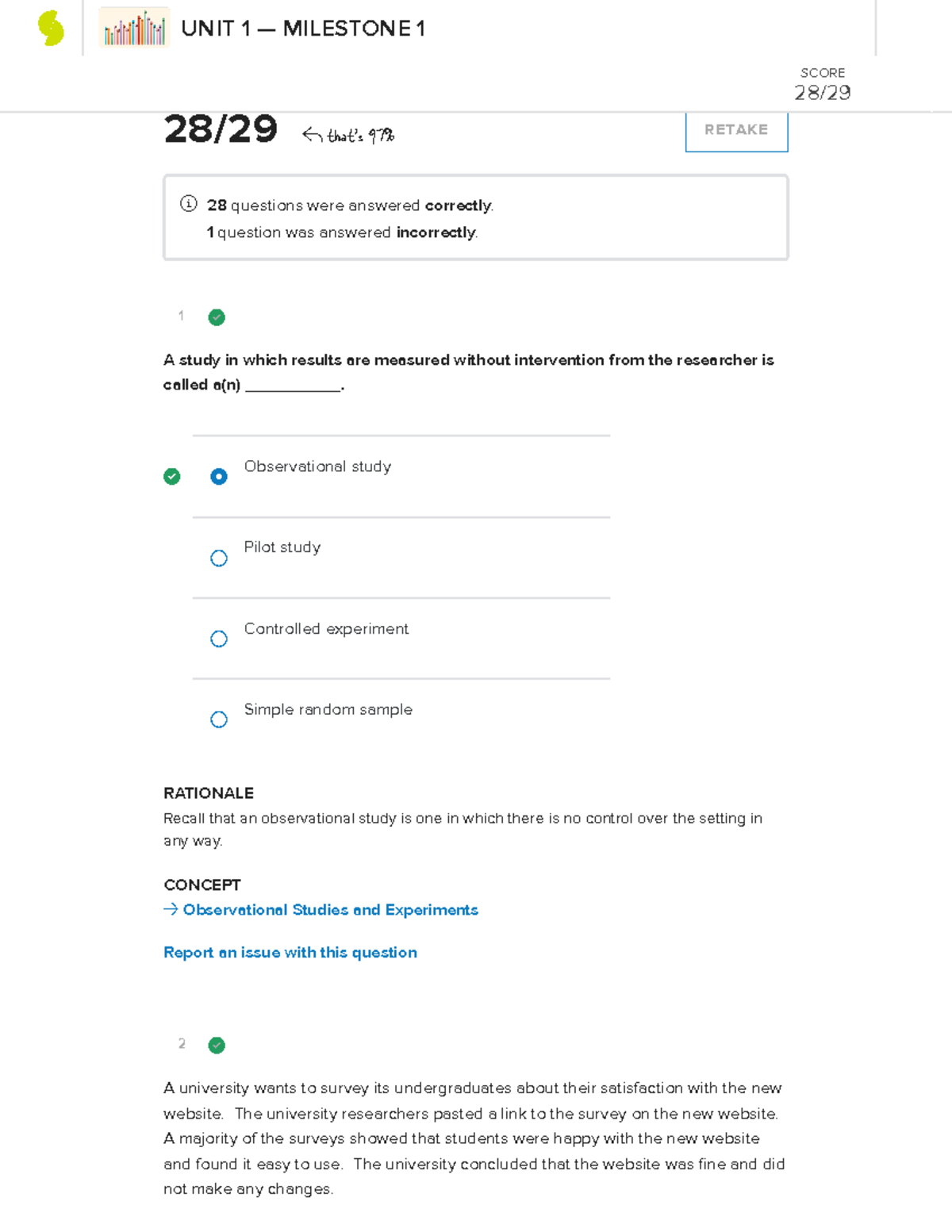Click the Sophia green logo icon
This screenshot has height=1232, width=952.
click(51, 29)
